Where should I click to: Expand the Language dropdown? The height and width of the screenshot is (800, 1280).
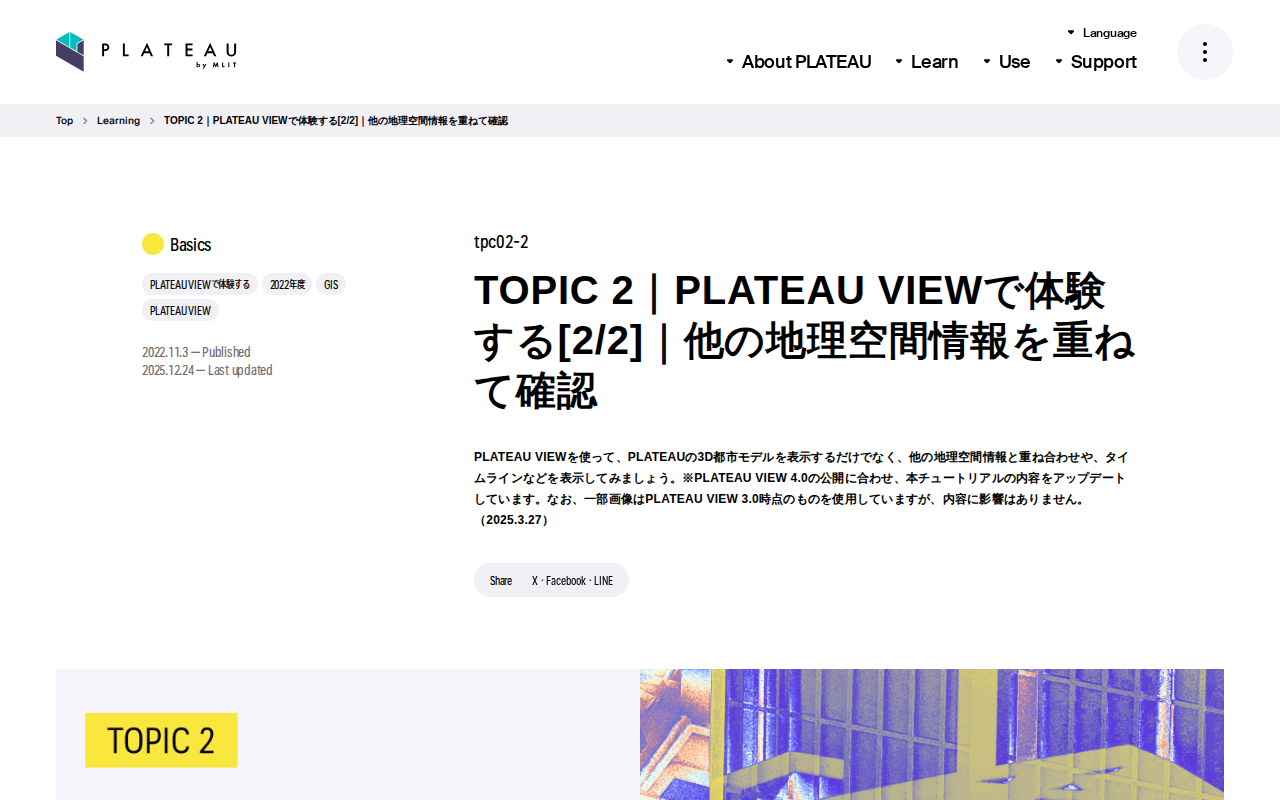pos(1102,33)
